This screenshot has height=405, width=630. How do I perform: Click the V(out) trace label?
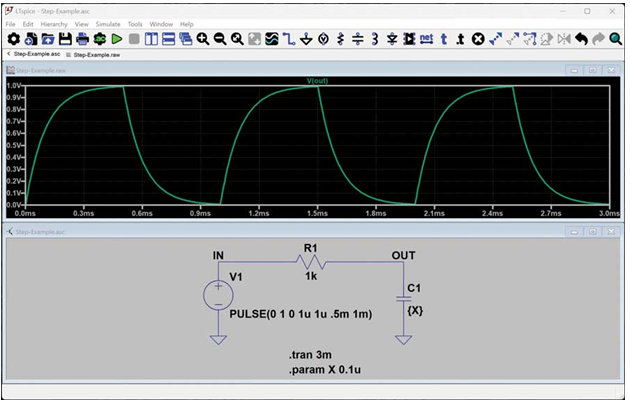[x=317, y=81]
